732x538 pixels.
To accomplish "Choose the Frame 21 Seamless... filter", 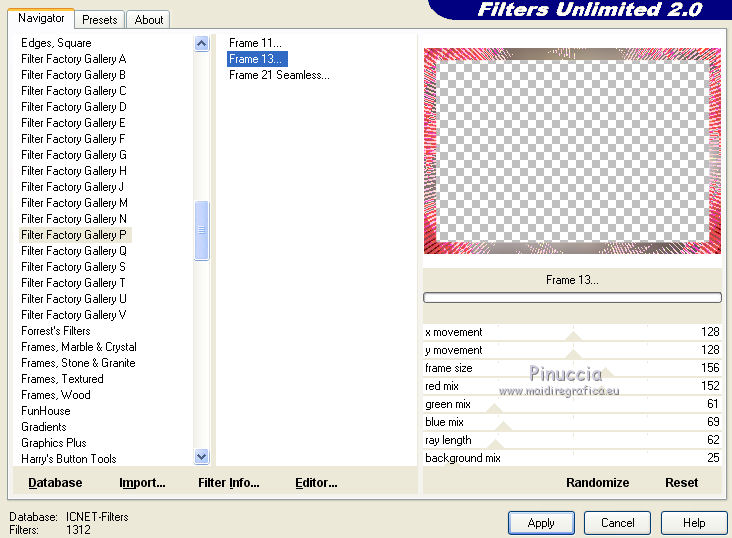I will coord(279,75).
